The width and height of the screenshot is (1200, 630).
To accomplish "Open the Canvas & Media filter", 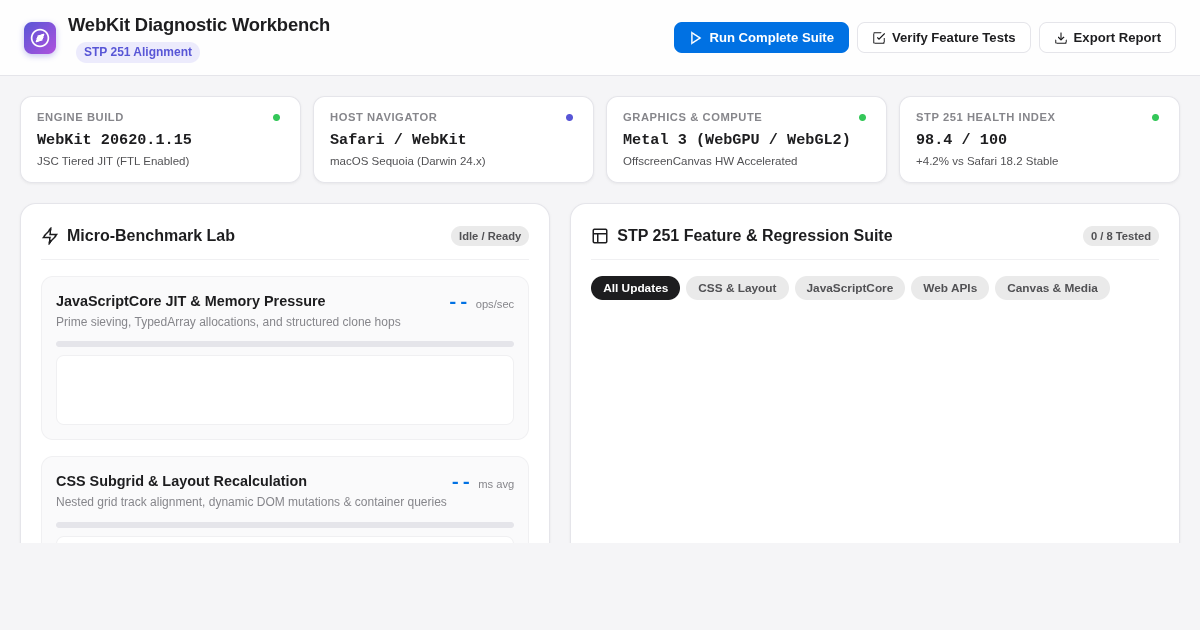I will point(1052,288).
